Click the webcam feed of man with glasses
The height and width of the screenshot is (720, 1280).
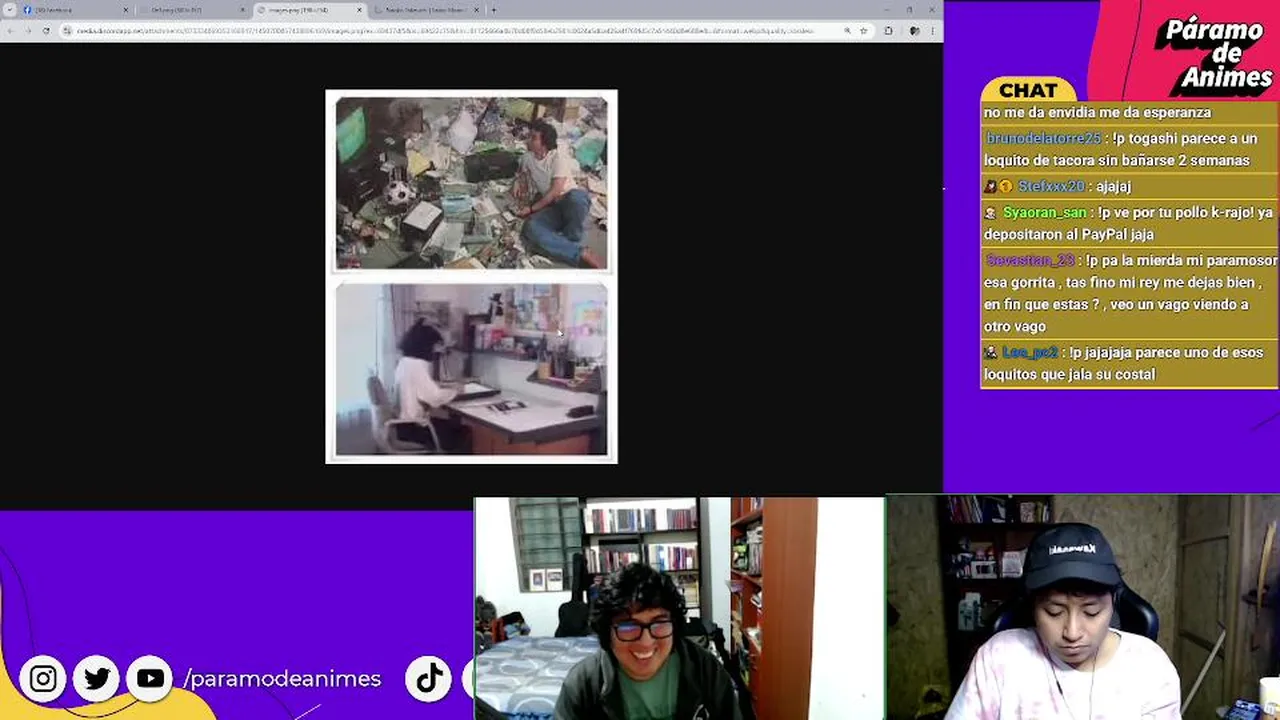click(x=679, y=608)
